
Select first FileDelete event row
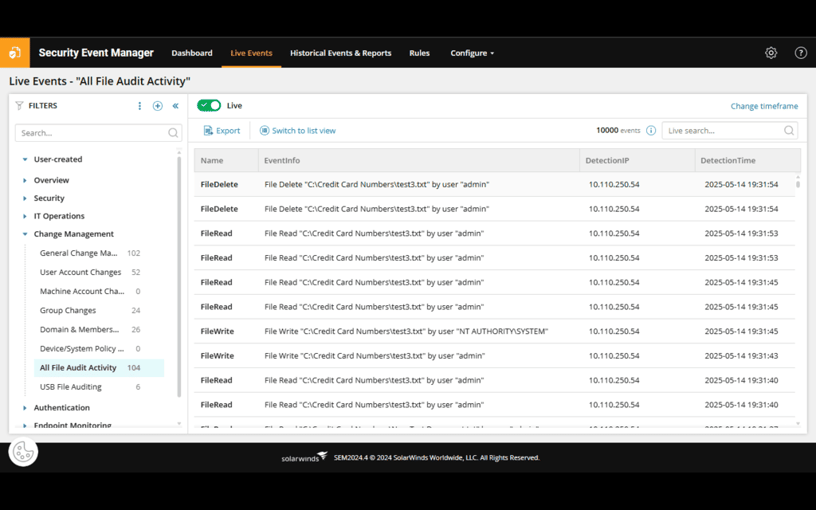click(494, 184)
